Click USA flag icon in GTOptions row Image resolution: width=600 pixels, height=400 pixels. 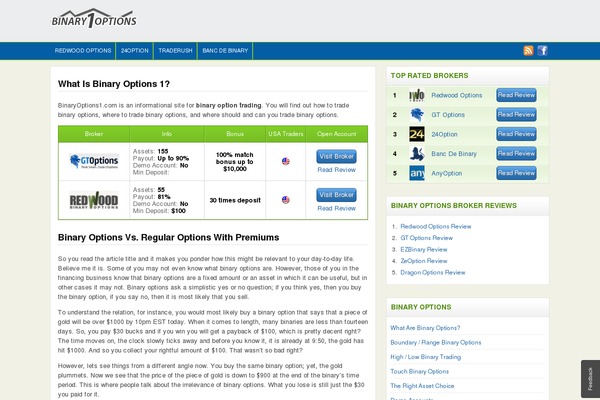(x=285, y=161)
